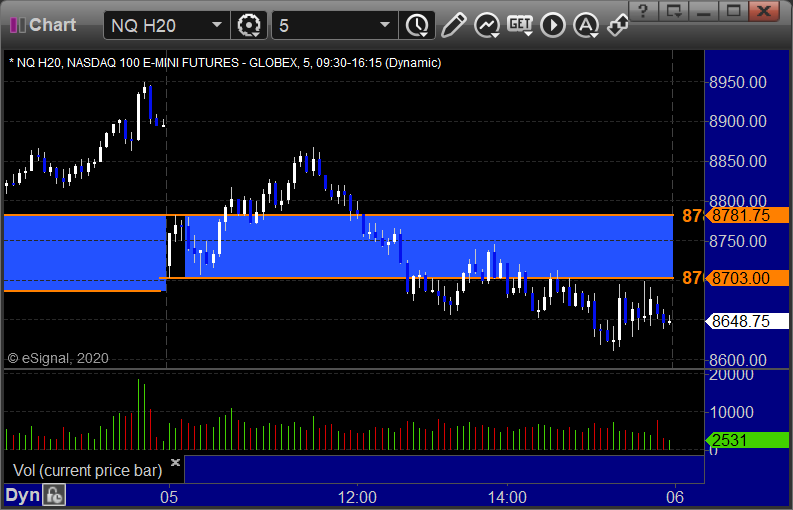Open the time template clock icon
Screen dimensions: 793x510
coord(417,25)
